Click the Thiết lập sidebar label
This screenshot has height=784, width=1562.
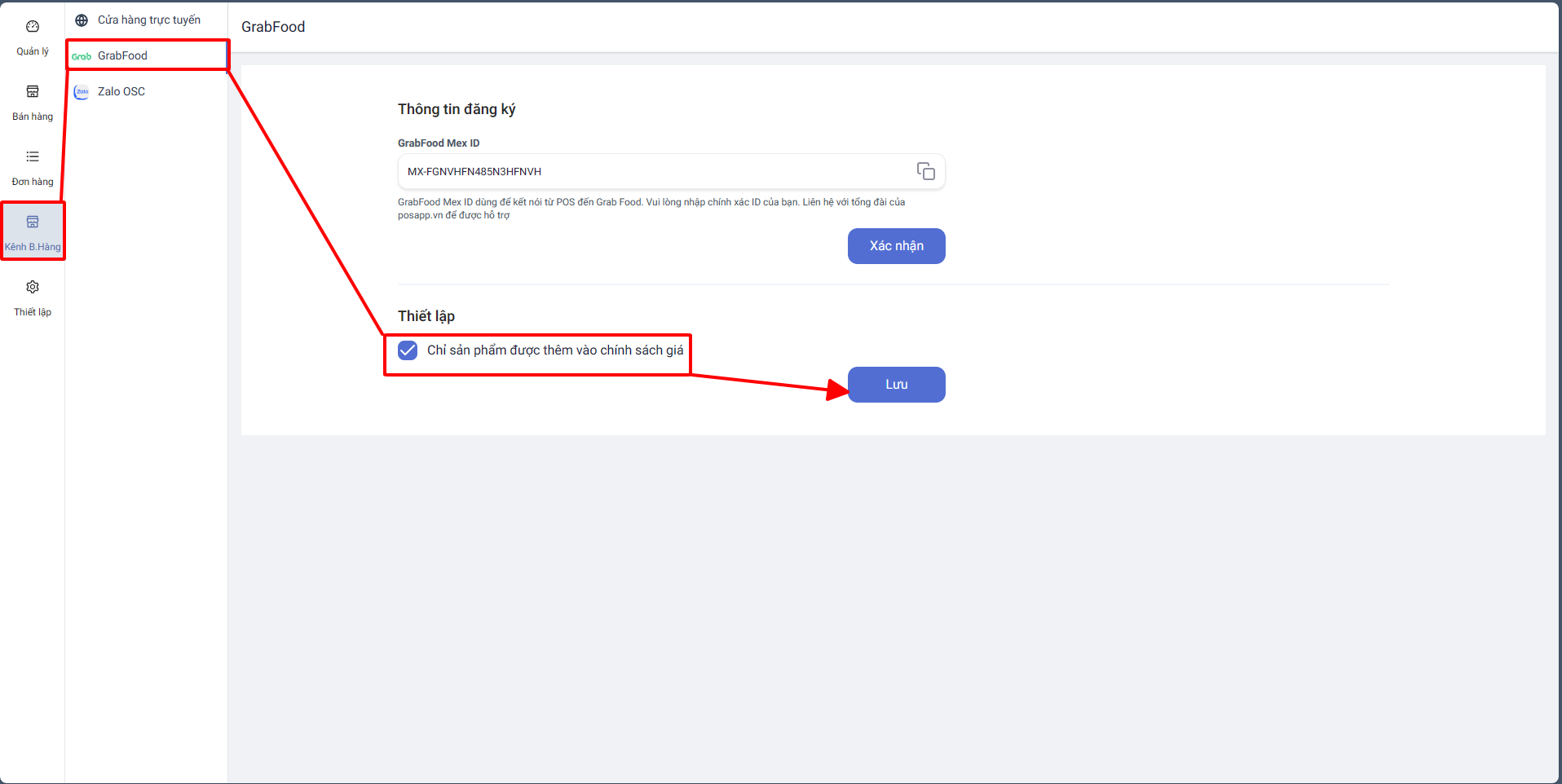33,312
